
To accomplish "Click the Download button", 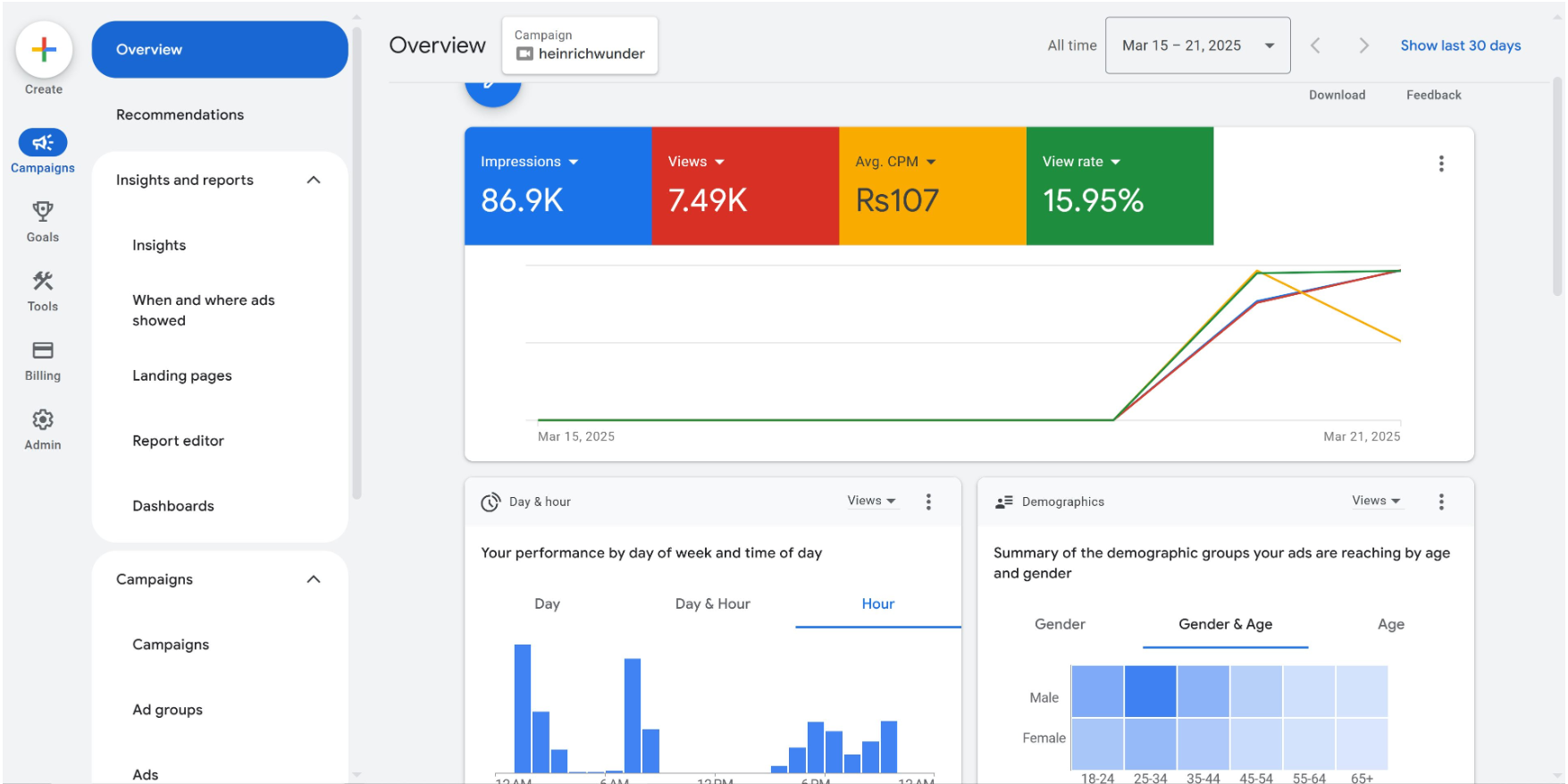I will [x=1337, y=95].
